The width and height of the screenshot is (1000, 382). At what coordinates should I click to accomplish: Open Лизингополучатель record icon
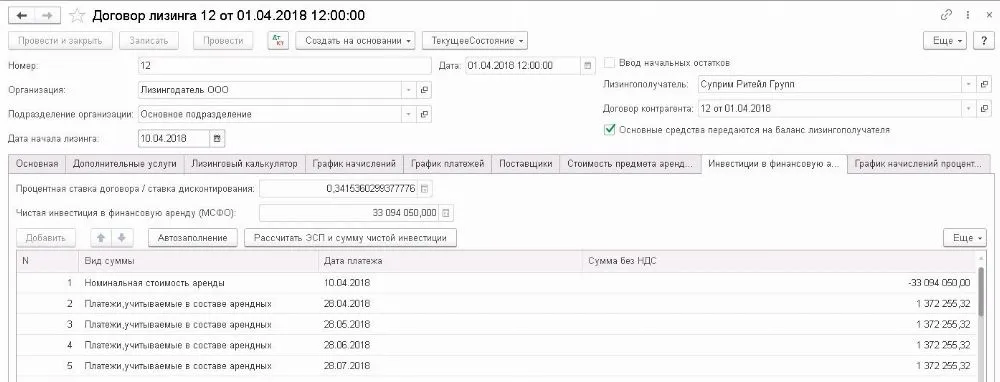984,84
